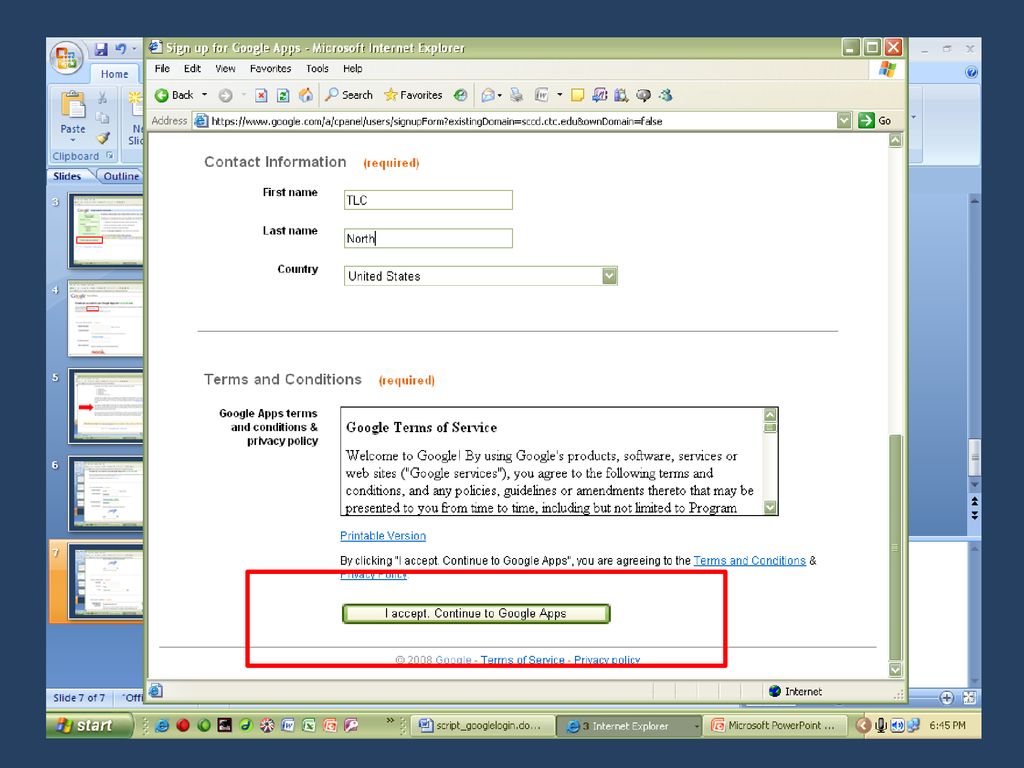Click I accept. Continue to Google Apps
Screen dimensions: 1024x768
click(475, 613)
